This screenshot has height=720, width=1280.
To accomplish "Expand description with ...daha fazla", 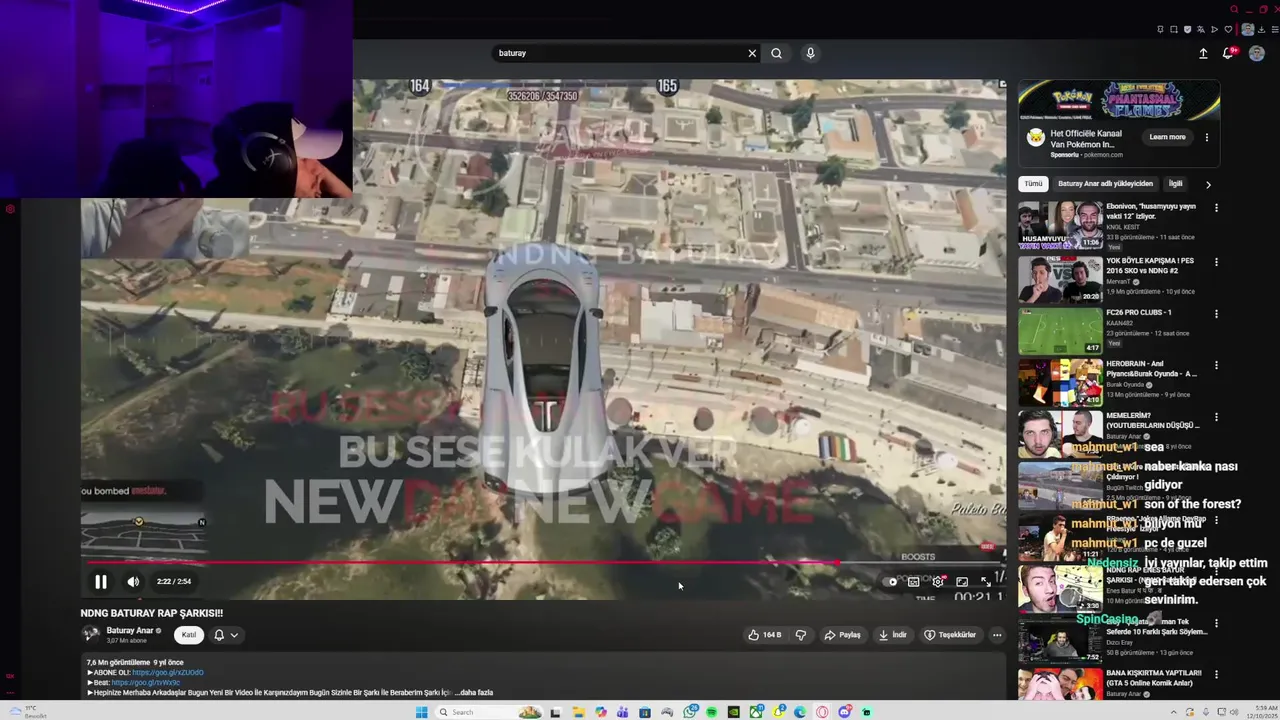I will point(474,692).
